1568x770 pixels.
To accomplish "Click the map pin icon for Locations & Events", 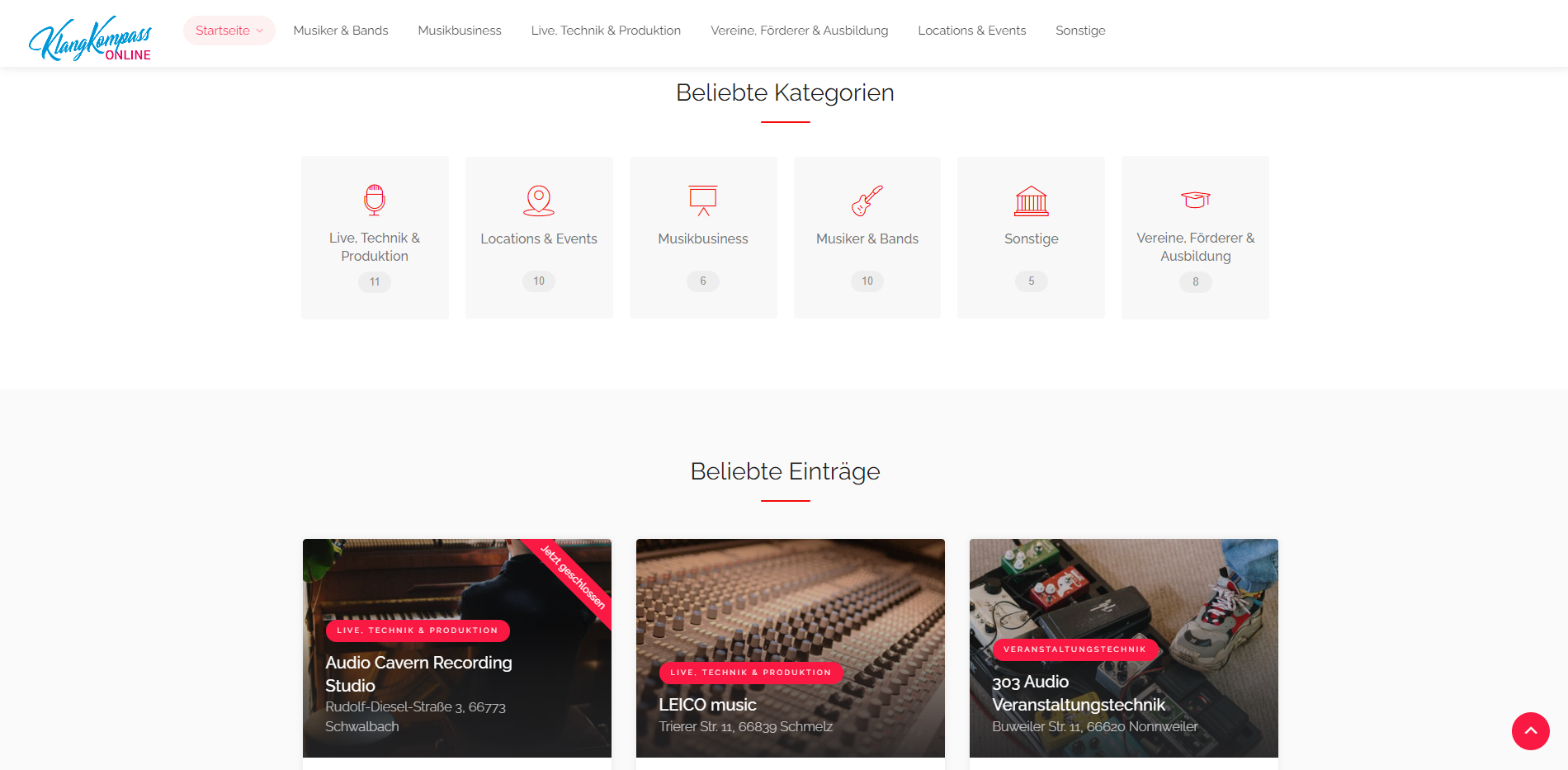I will 539,201.
